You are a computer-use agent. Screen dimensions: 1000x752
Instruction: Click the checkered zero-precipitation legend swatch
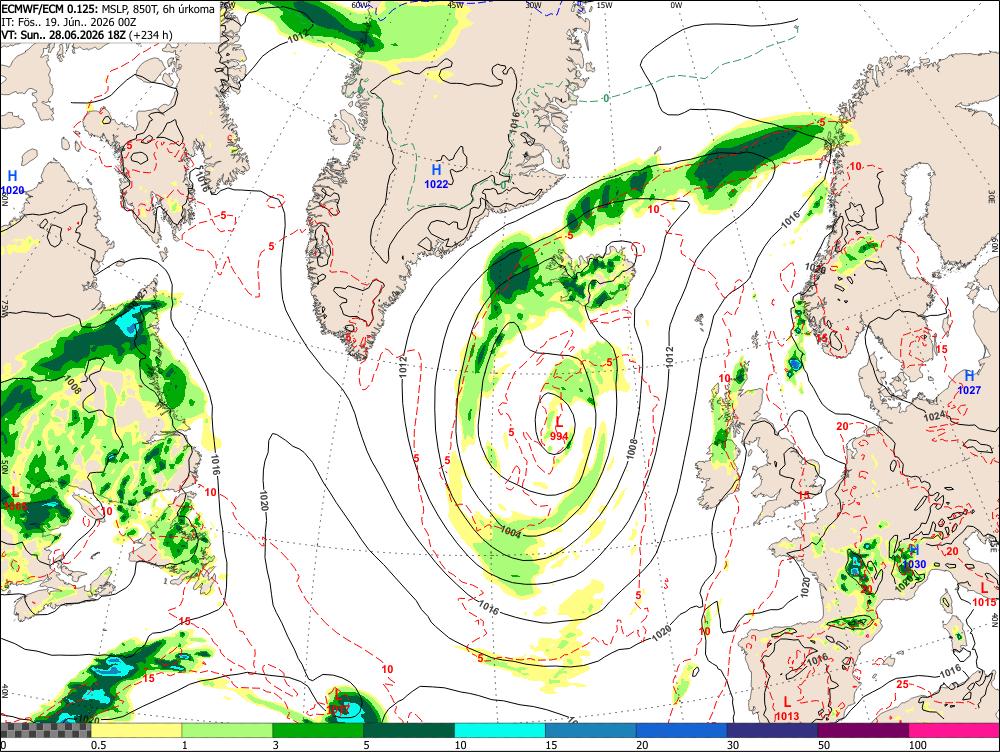pos(46,730)
